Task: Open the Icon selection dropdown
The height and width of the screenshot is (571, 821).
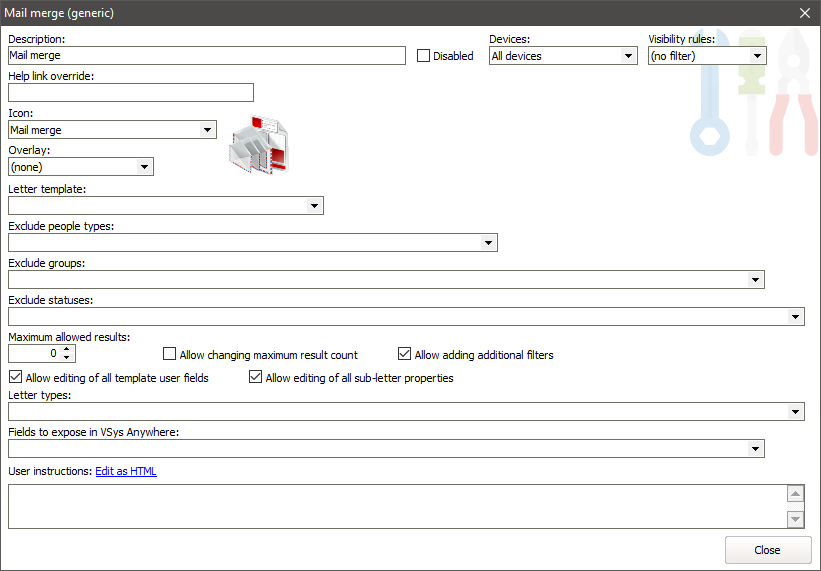Action: click(x=207, y=130)
